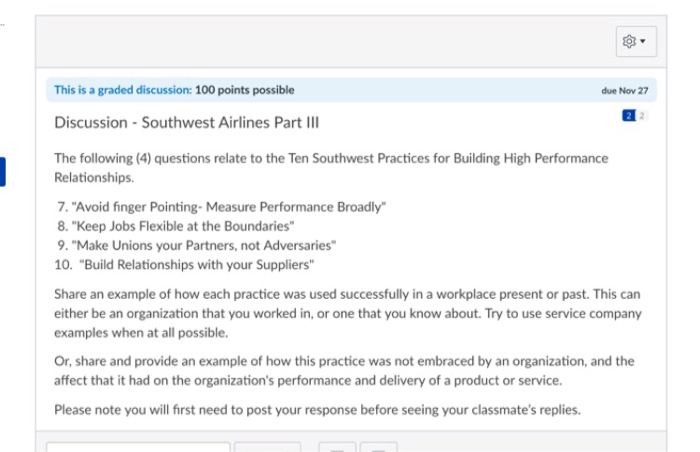Click list item 7 "Avoid finger Pointing"
This screenshot has width=700, height=452.
point(221,207)
